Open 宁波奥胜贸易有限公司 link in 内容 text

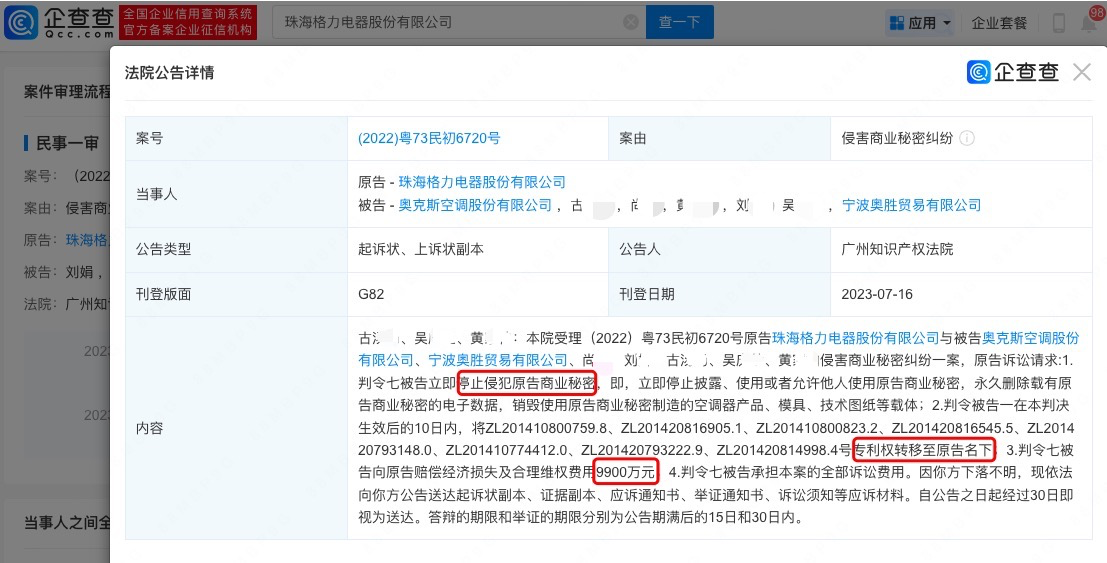pos(498,360)
